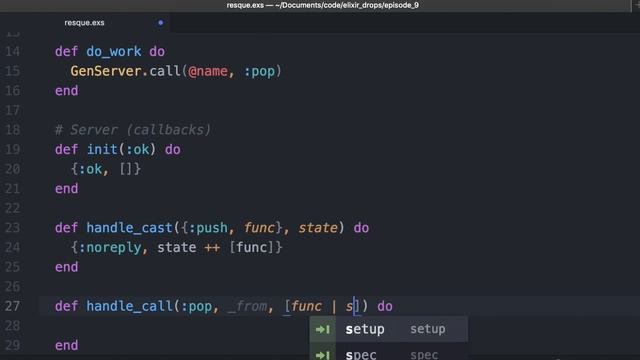
Task: Click '@name' in GenServer.call arguments
Action: pyautogui.click(x=207, y=71)
